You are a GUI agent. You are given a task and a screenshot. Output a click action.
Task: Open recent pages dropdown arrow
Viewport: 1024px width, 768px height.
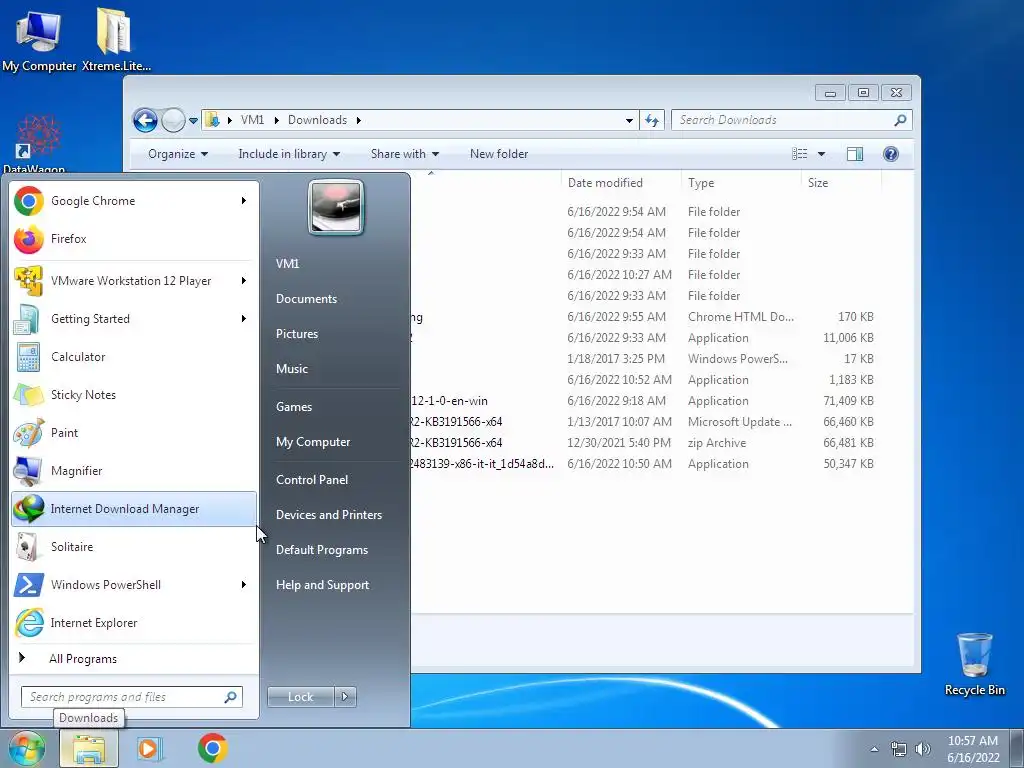(193, 121)
